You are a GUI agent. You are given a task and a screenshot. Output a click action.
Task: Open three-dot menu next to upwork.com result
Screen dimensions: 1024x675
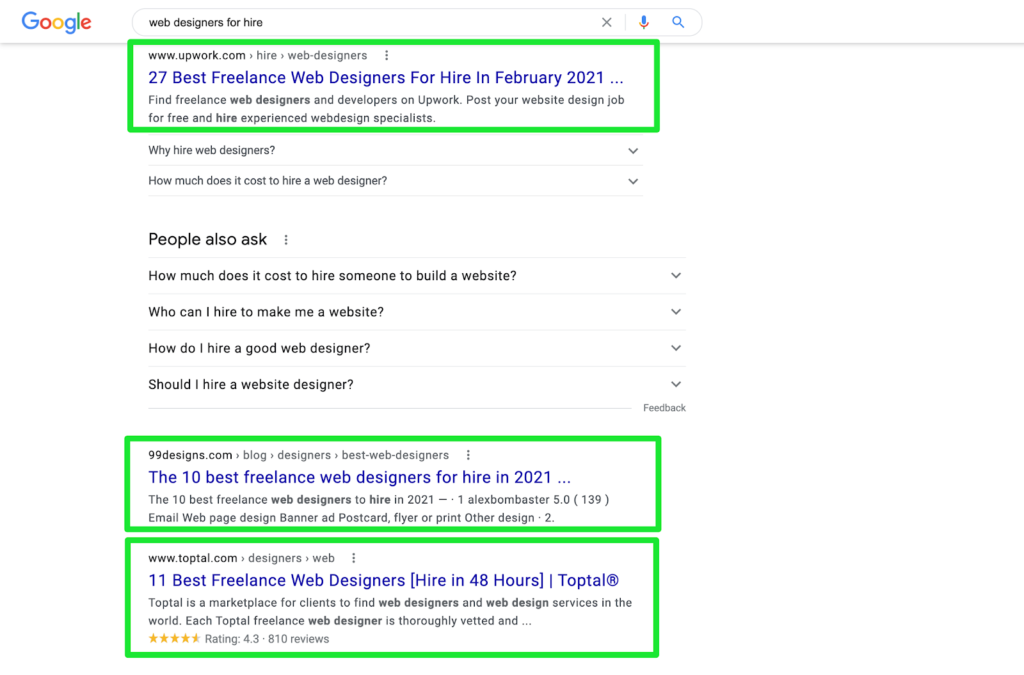387,56
